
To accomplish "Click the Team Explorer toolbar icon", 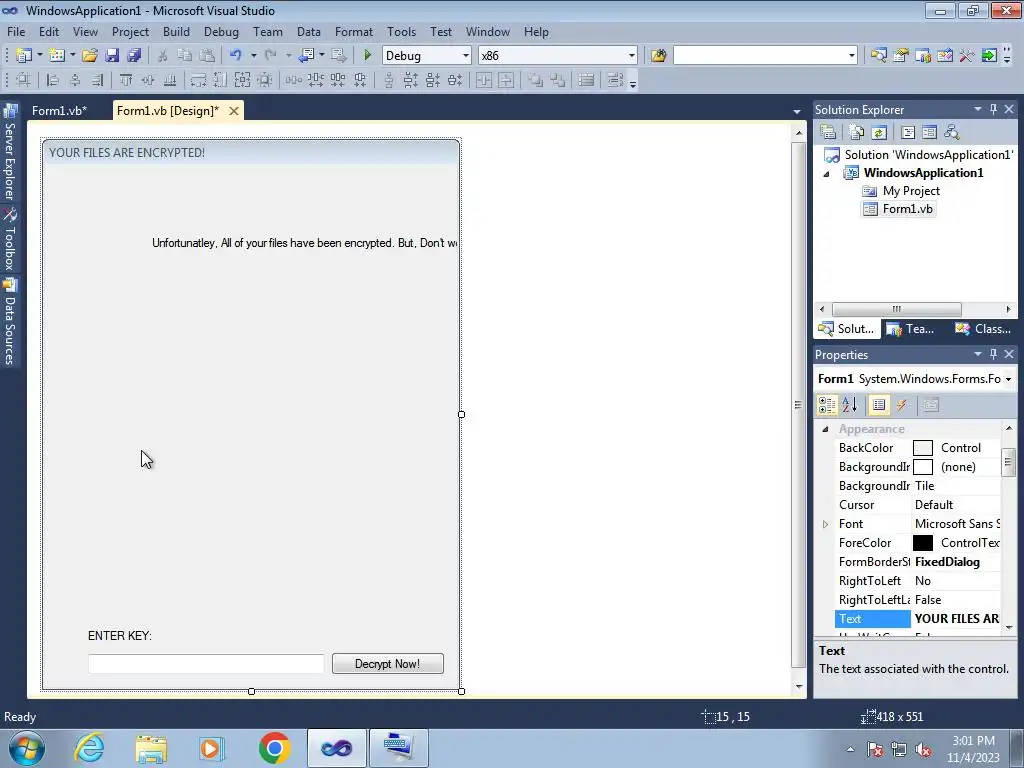I will point(923,56).
